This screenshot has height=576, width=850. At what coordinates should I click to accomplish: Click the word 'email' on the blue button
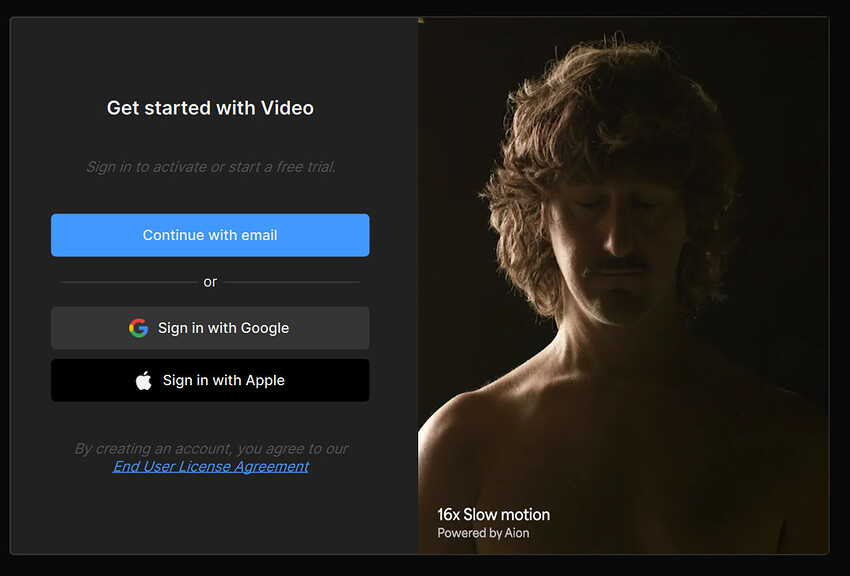tap(259, 235)
